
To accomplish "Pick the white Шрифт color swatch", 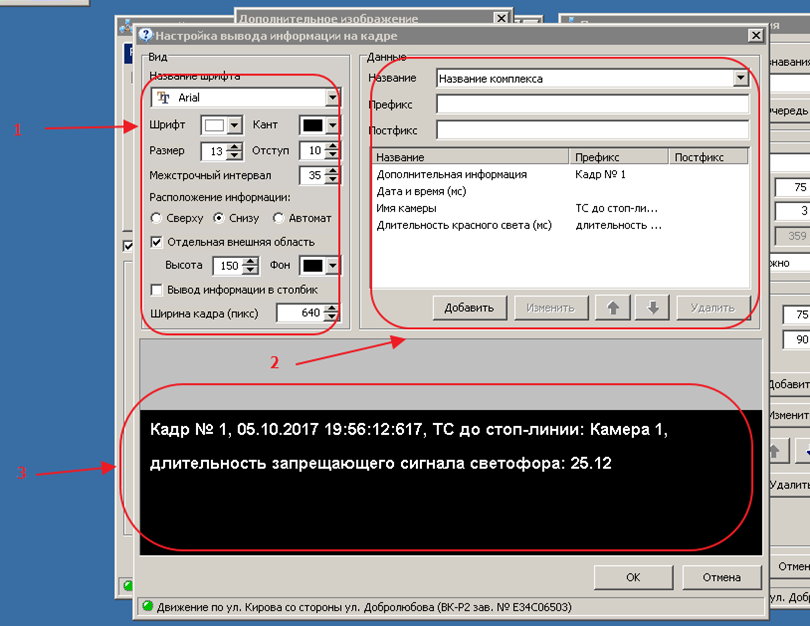I will click(x=214, y=126).
